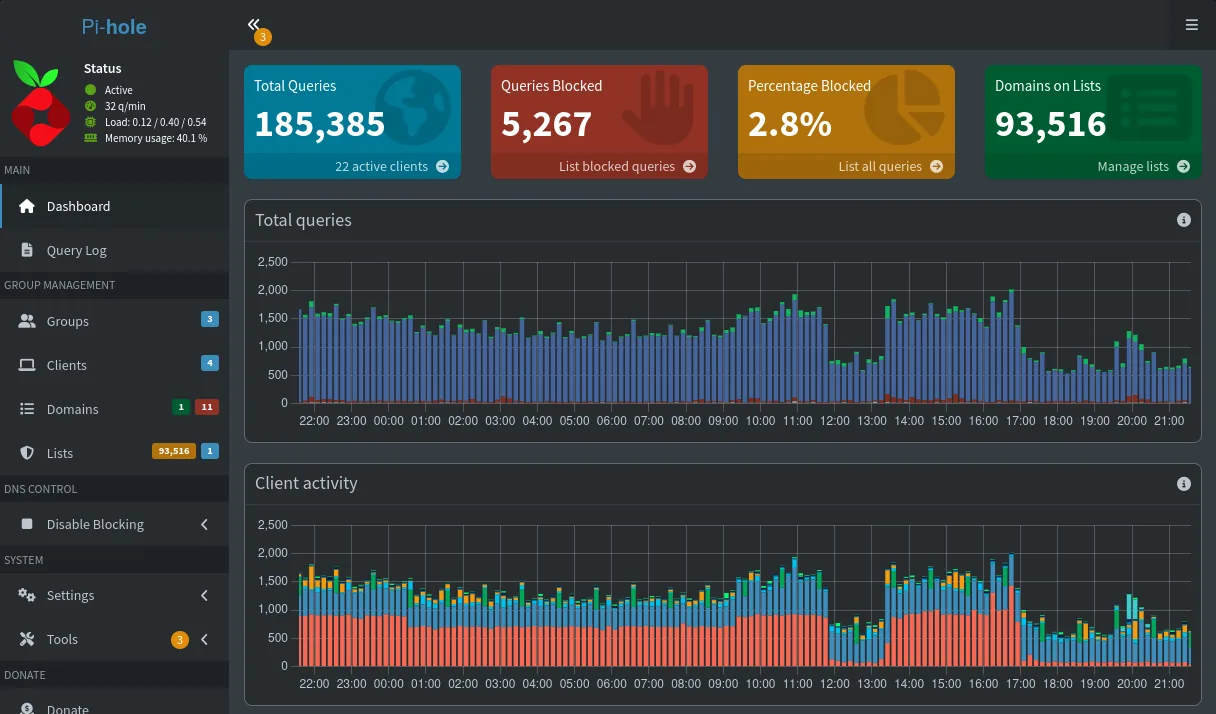1216x714 pixels.
Task: Expand the Settings submenu chevron
Action: pos(204,595)
